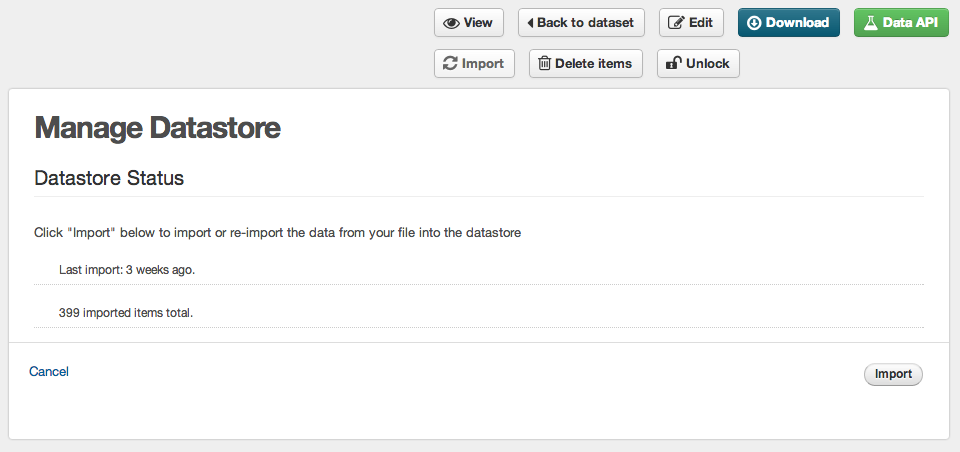Screen dimensions: 960x452
Task: Click the trash can icon on Delete items
Action: (x=544, y=63)
